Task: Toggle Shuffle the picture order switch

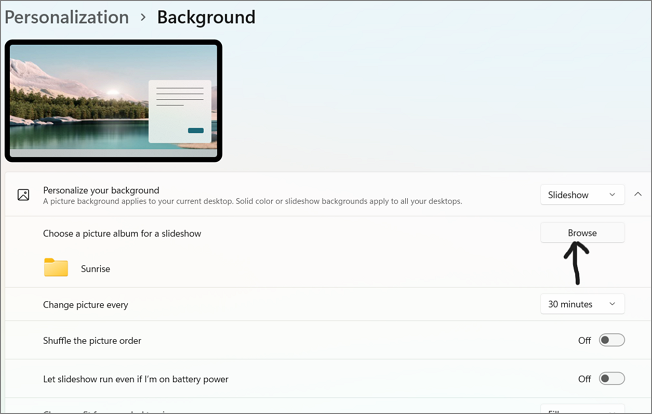Action: click(x=612, y=340)
